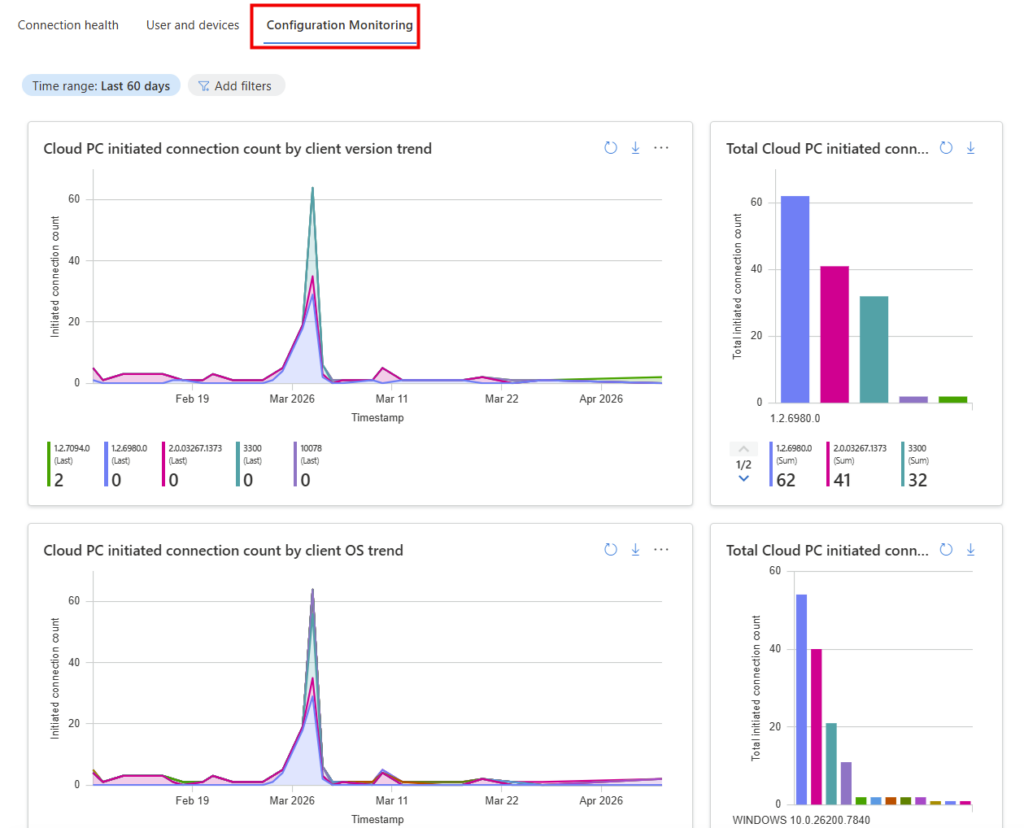This screenshot has width=1024, height=828.
Task: Switch to the User and devices tab
Action: tap(192, 25)
